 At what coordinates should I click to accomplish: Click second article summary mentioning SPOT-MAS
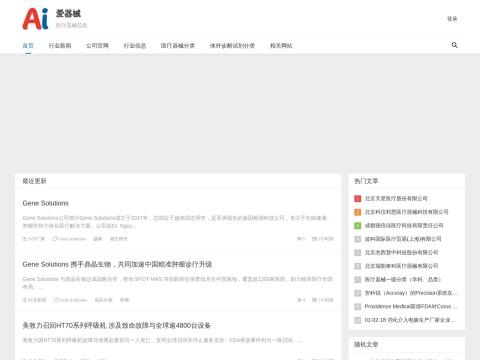click(178, 283)
